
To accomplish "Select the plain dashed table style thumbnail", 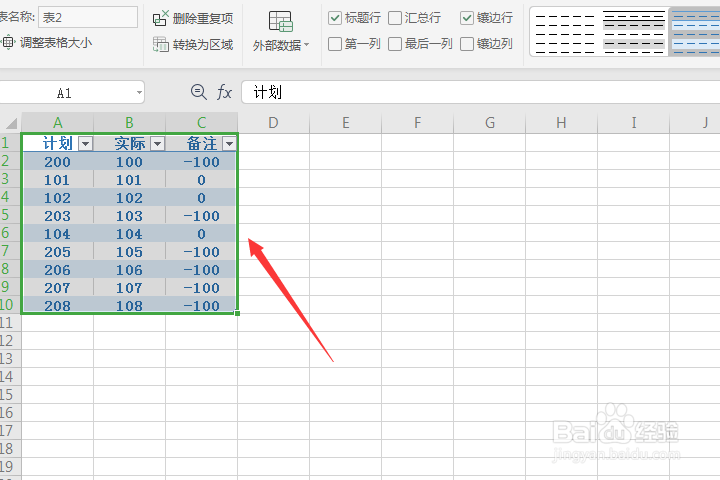I will tap(565, 32).
